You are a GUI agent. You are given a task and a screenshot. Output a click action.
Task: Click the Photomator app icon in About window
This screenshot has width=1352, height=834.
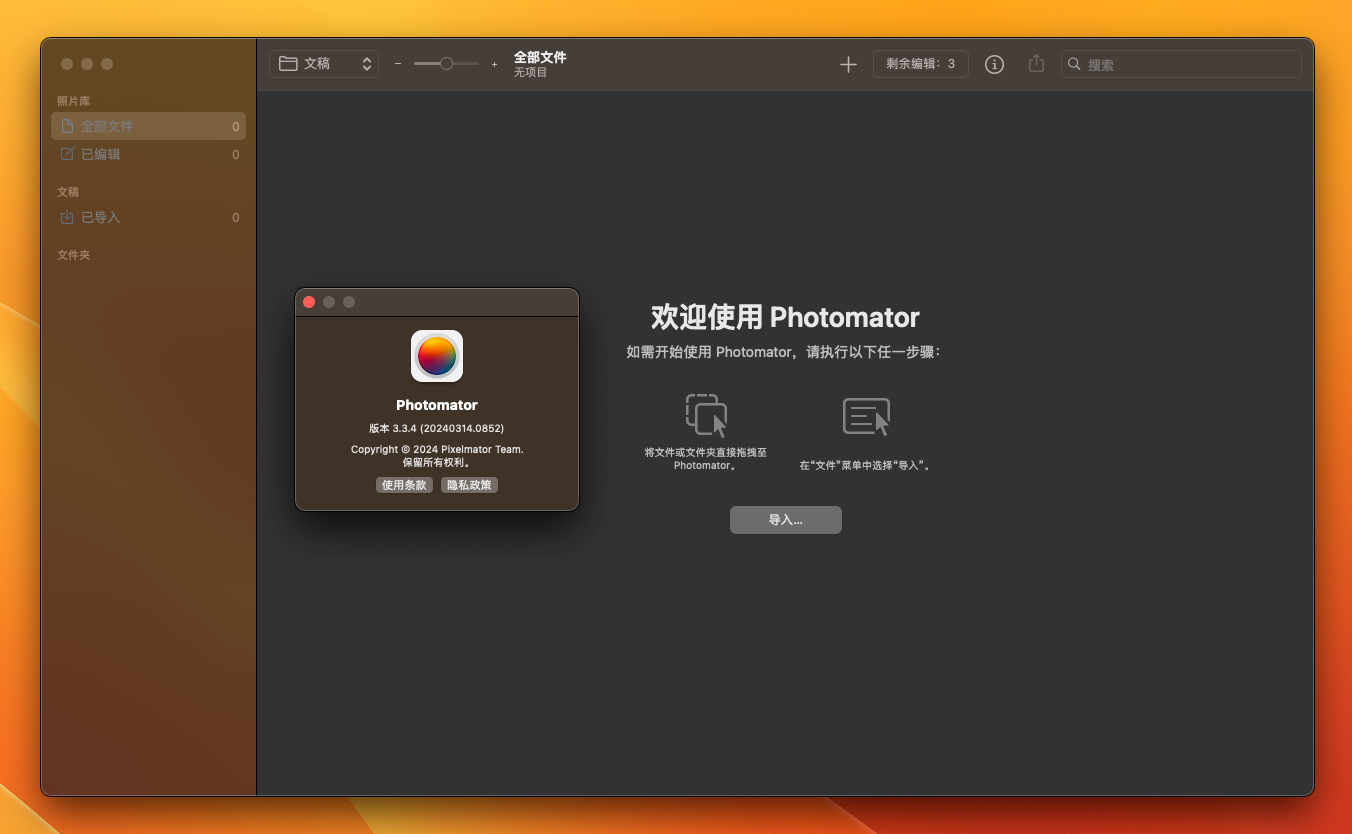437,356
